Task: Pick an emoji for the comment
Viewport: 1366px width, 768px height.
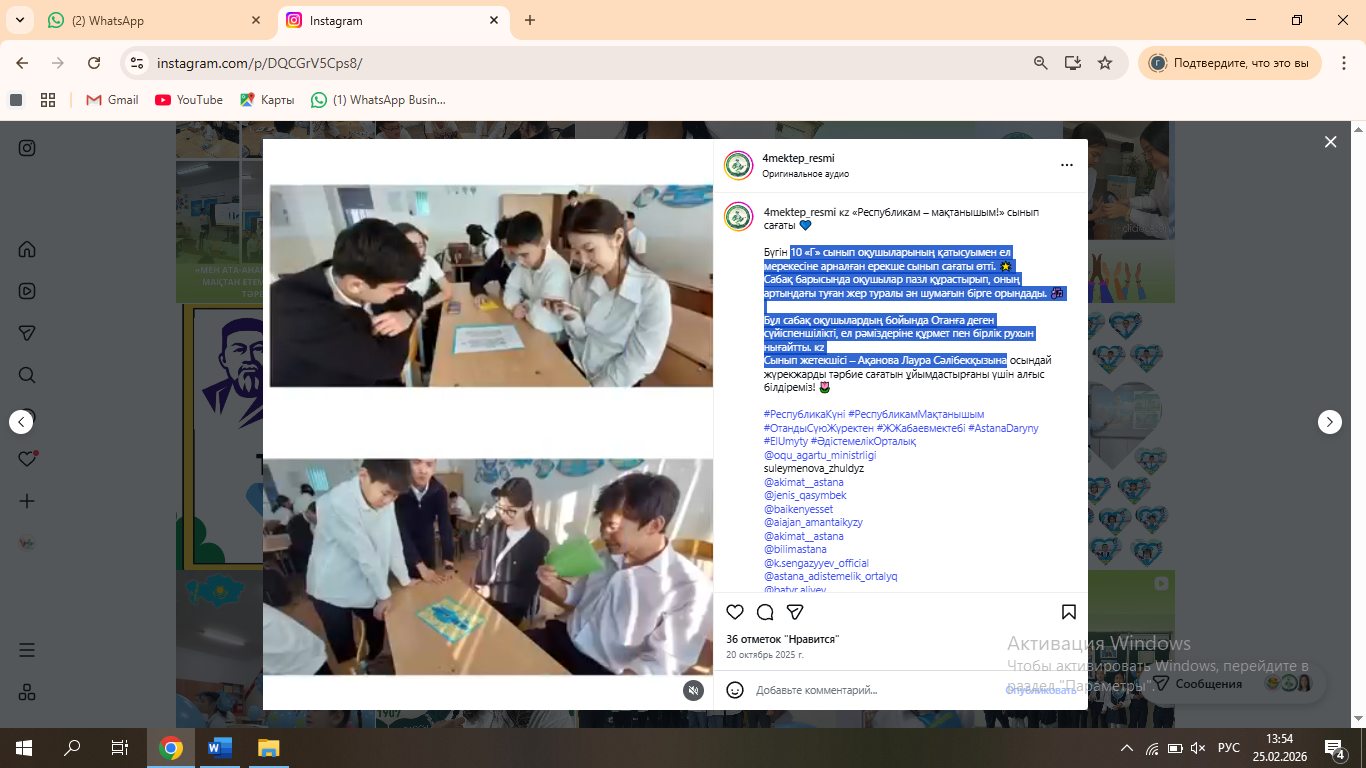Action: pos(735,690)
